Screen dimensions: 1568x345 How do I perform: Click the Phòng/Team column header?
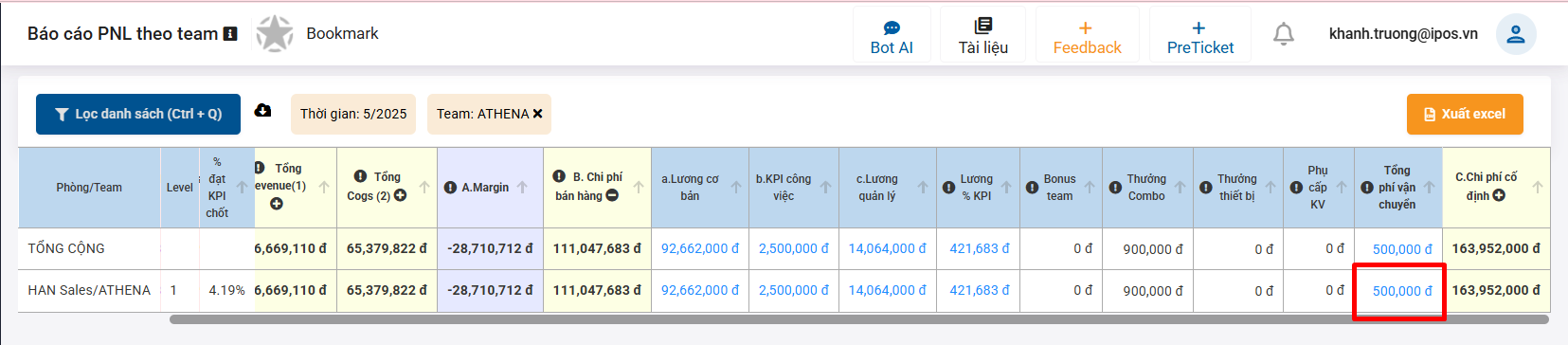[89, 188]
